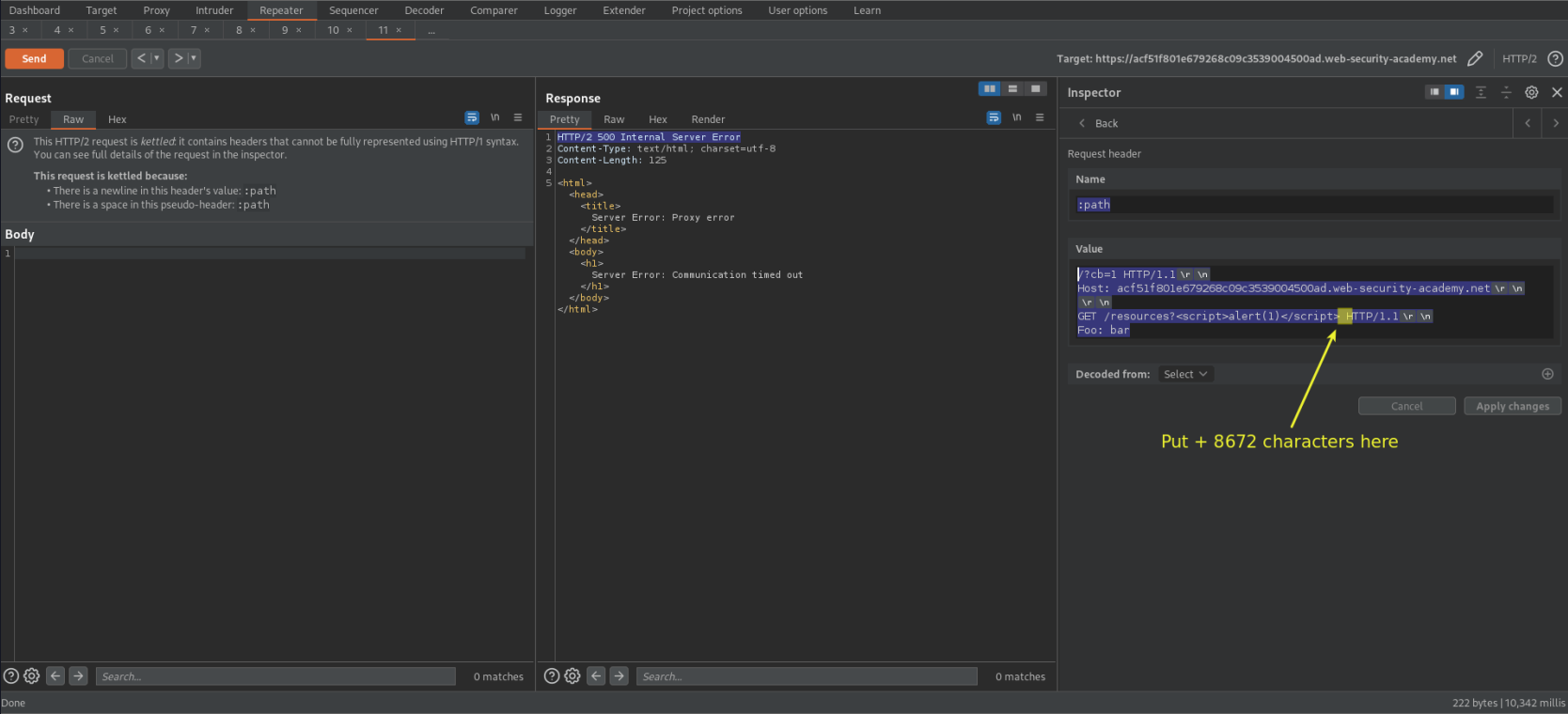Click the pencil icon to edit target
This screenshot has height=714, width=1568.
tap(1475, 58)
